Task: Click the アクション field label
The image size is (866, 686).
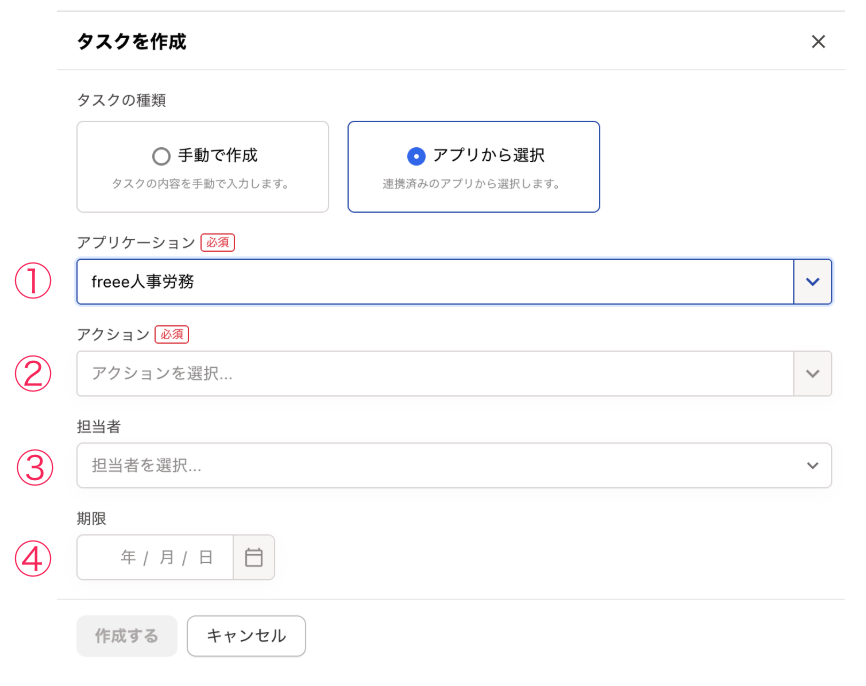Action: 113,334
